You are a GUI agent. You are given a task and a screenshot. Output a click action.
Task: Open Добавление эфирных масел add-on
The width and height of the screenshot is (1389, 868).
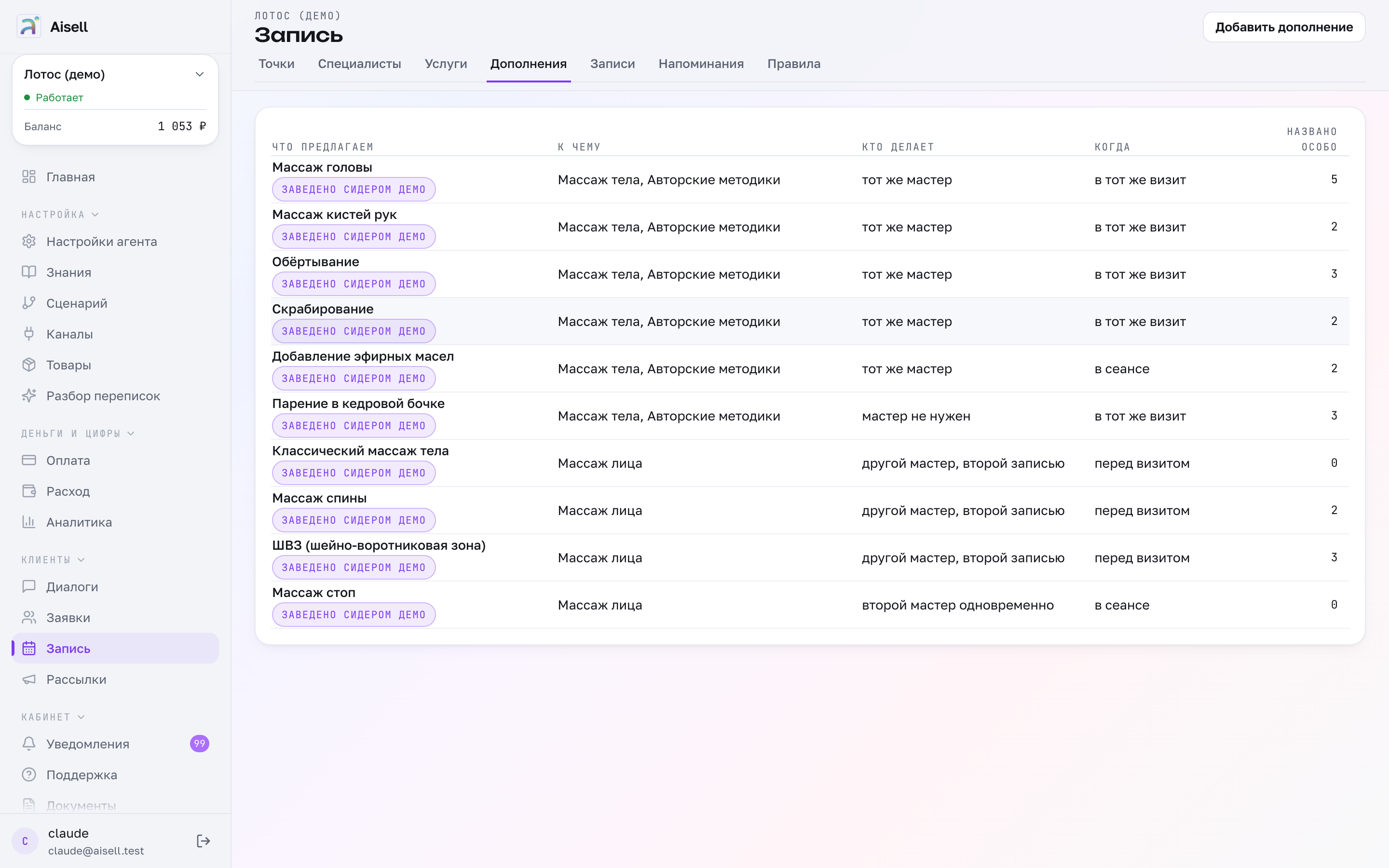[810, 368]
